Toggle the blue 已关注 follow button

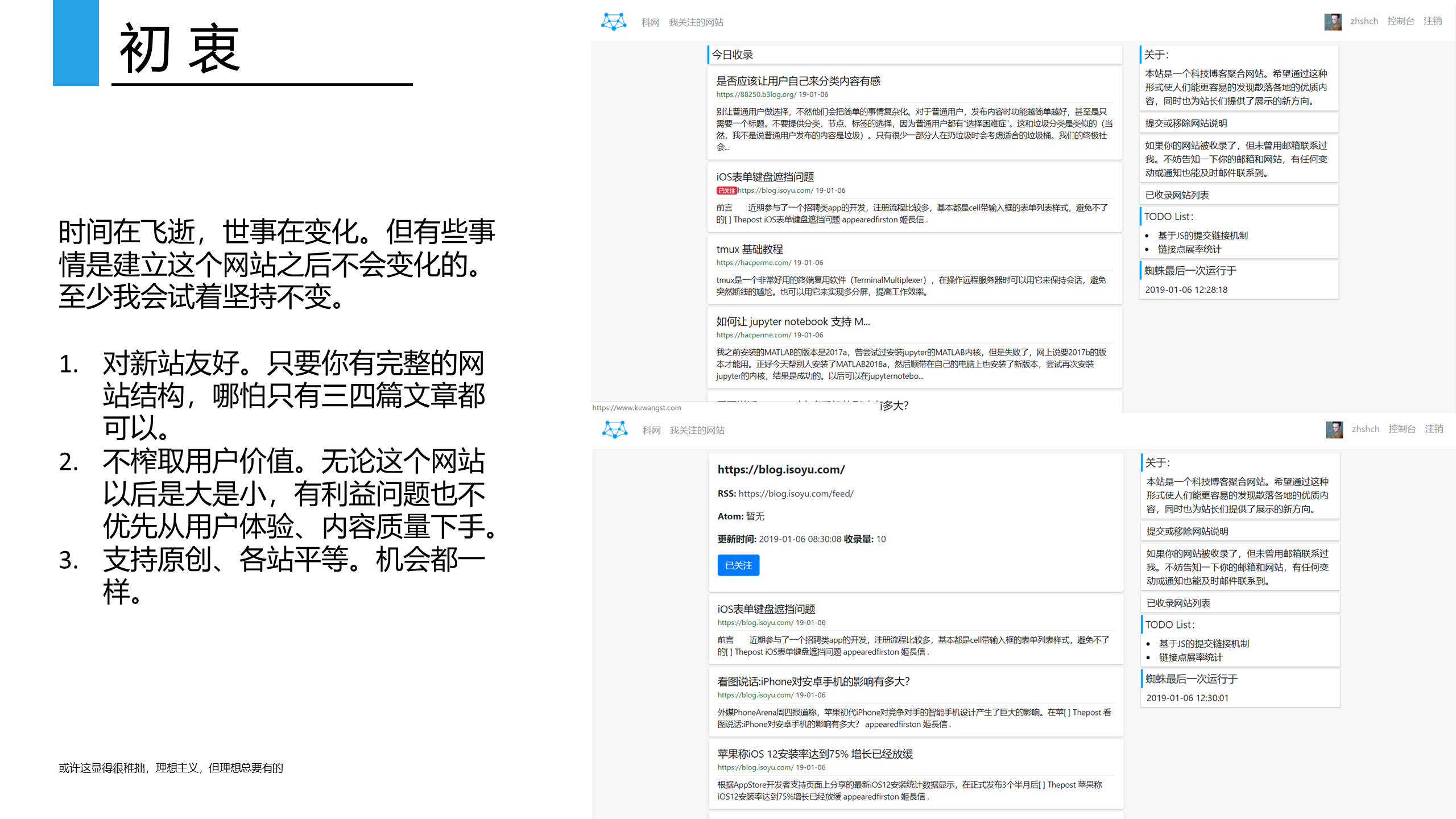click(x=738, y=565)
